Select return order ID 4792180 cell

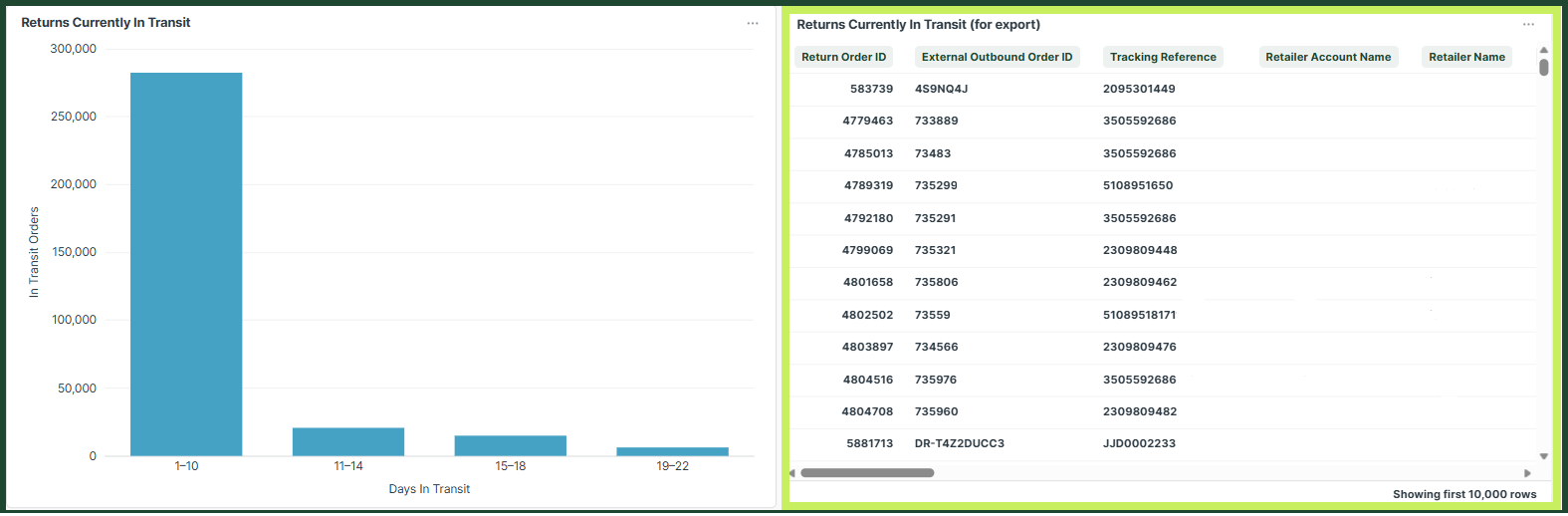[868, 218]
